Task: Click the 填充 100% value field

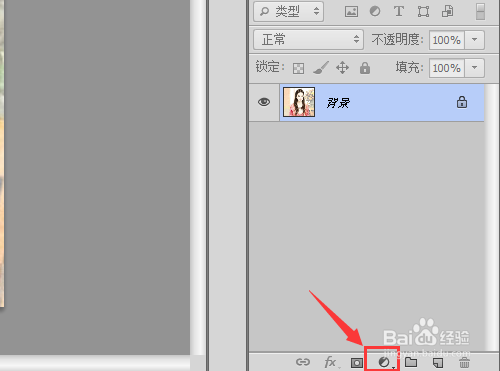Action: (x=447, y=68)
